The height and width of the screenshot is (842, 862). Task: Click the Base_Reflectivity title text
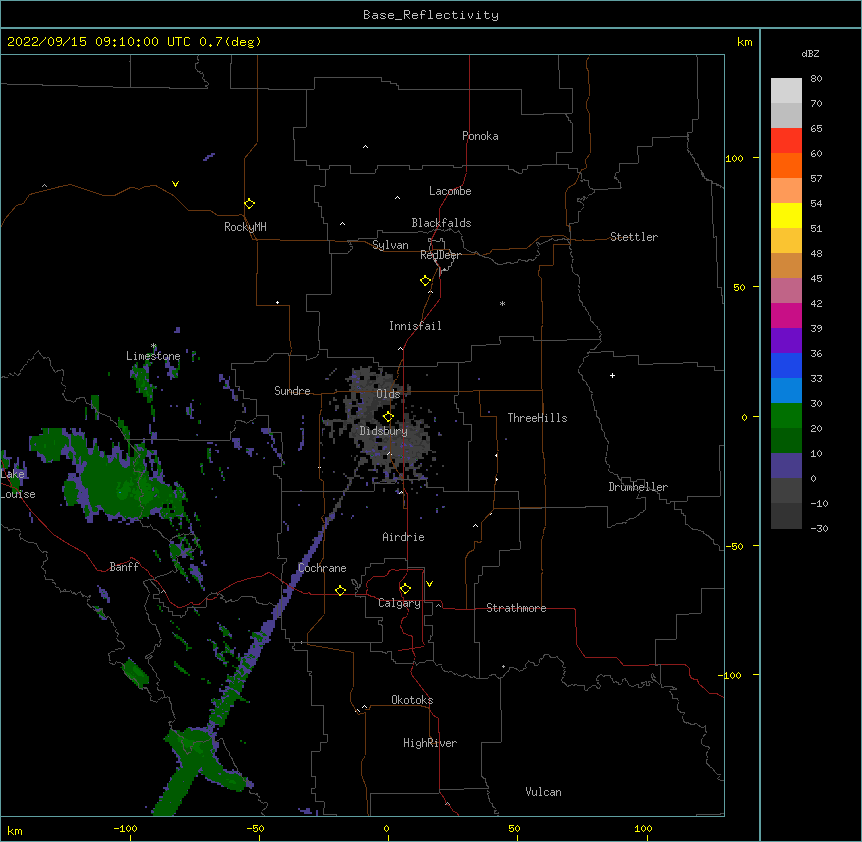[x=431, y=15]
